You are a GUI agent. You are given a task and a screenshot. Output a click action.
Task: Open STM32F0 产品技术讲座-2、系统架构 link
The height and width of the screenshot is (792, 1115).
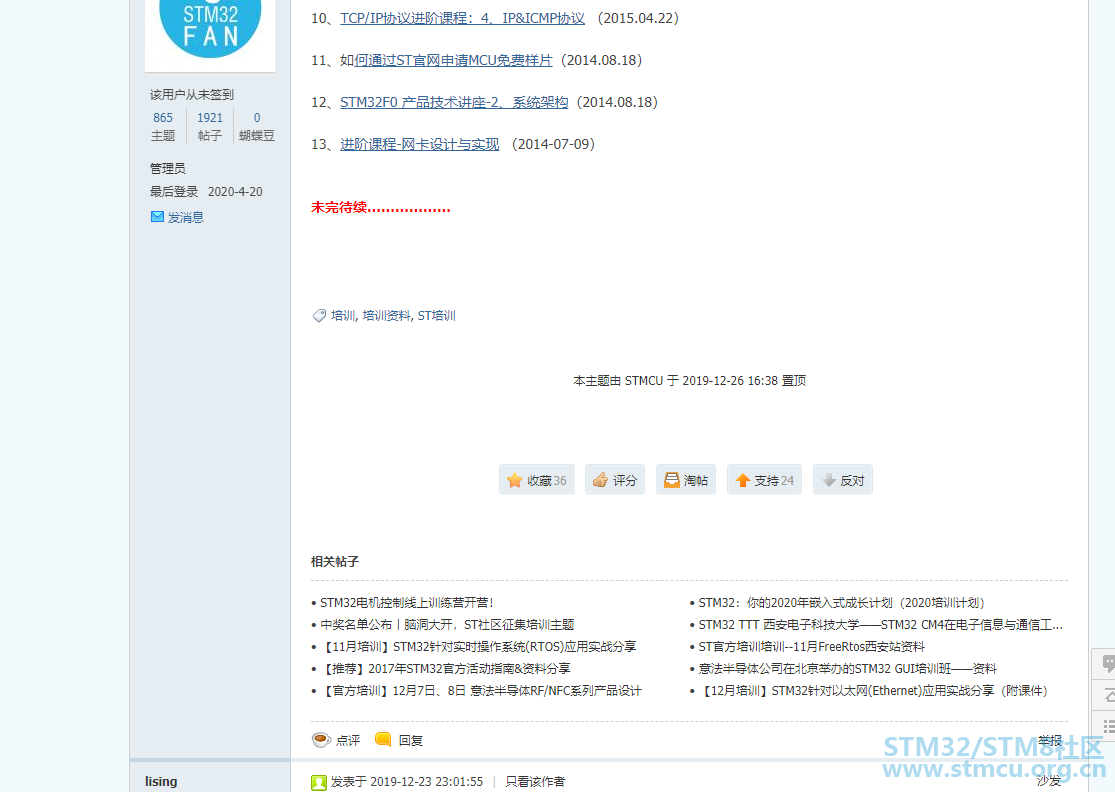pos(454,102)
